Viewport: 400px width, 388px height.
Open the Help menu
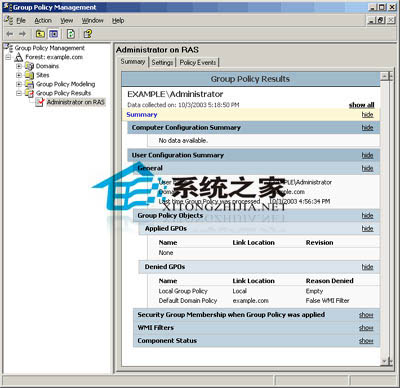(x=118, y=21)
